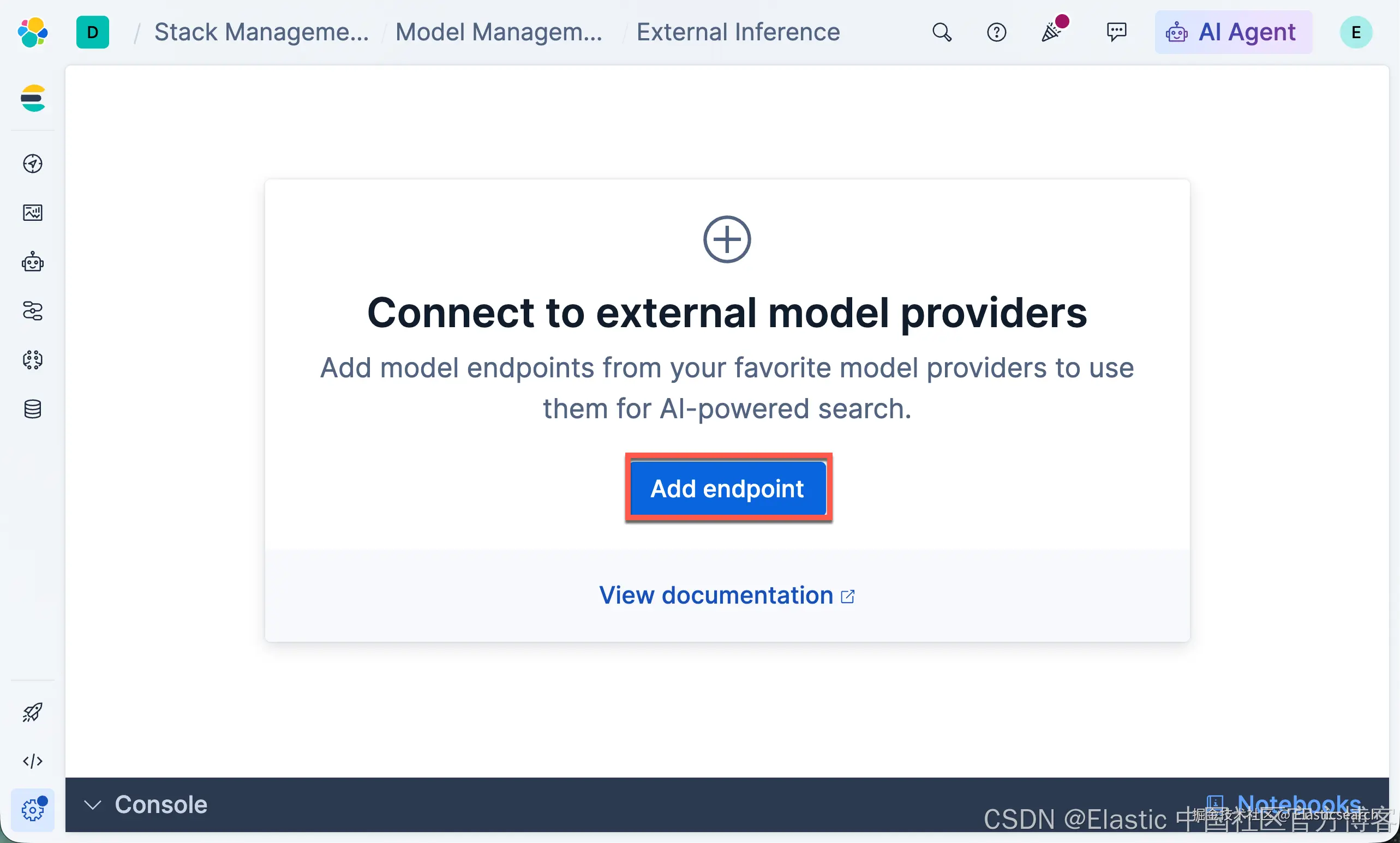Viewport: 1400px width, 843px height.
Task: Open the help question mark menu
Action: (x=996, y=32)
